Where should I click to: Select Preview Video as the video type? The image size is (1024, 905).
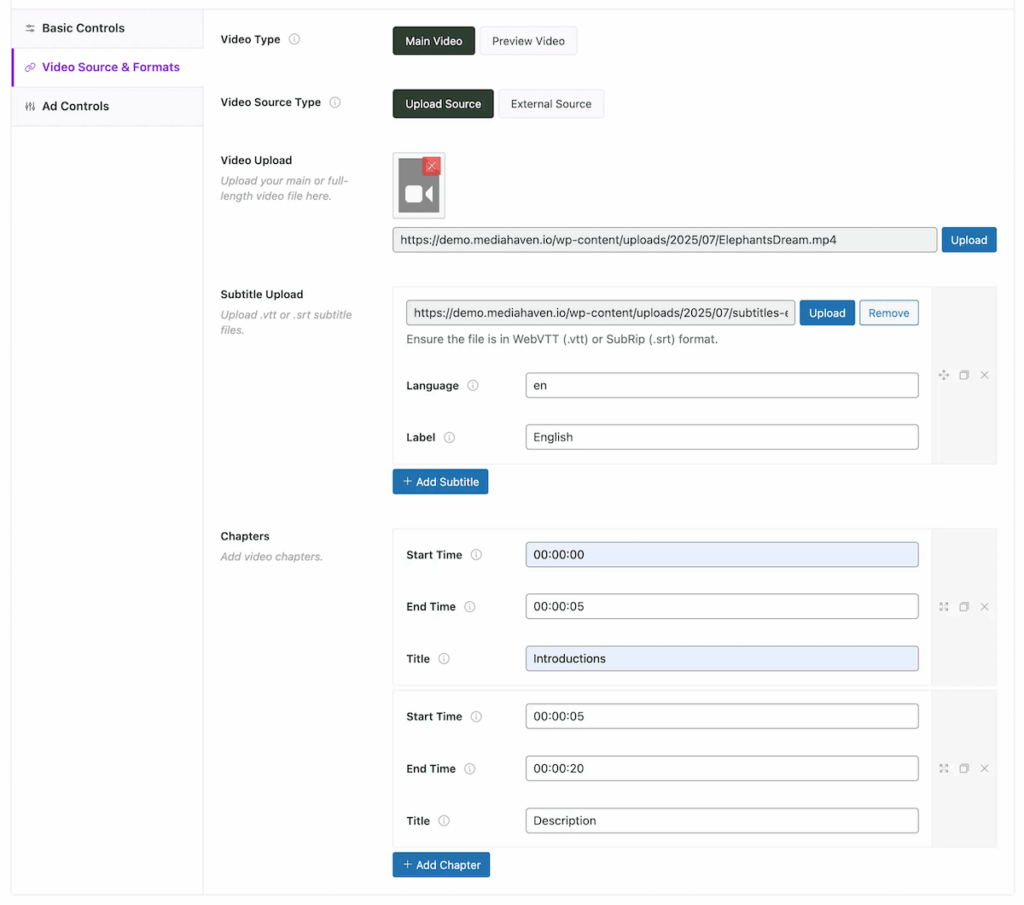528,40
